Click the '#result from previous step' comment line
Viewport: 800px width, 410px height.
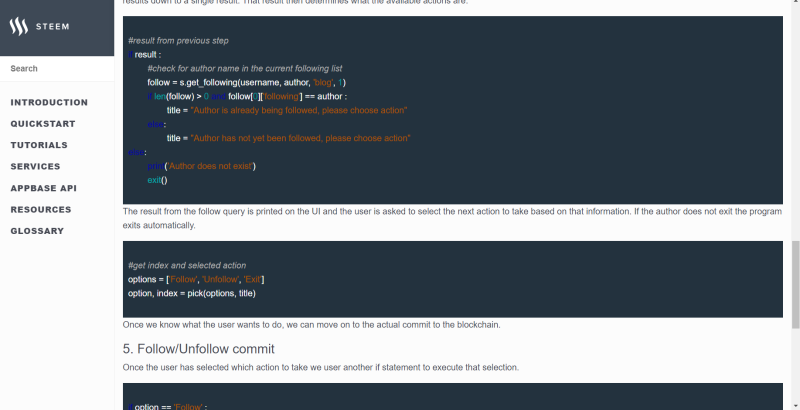178,41
